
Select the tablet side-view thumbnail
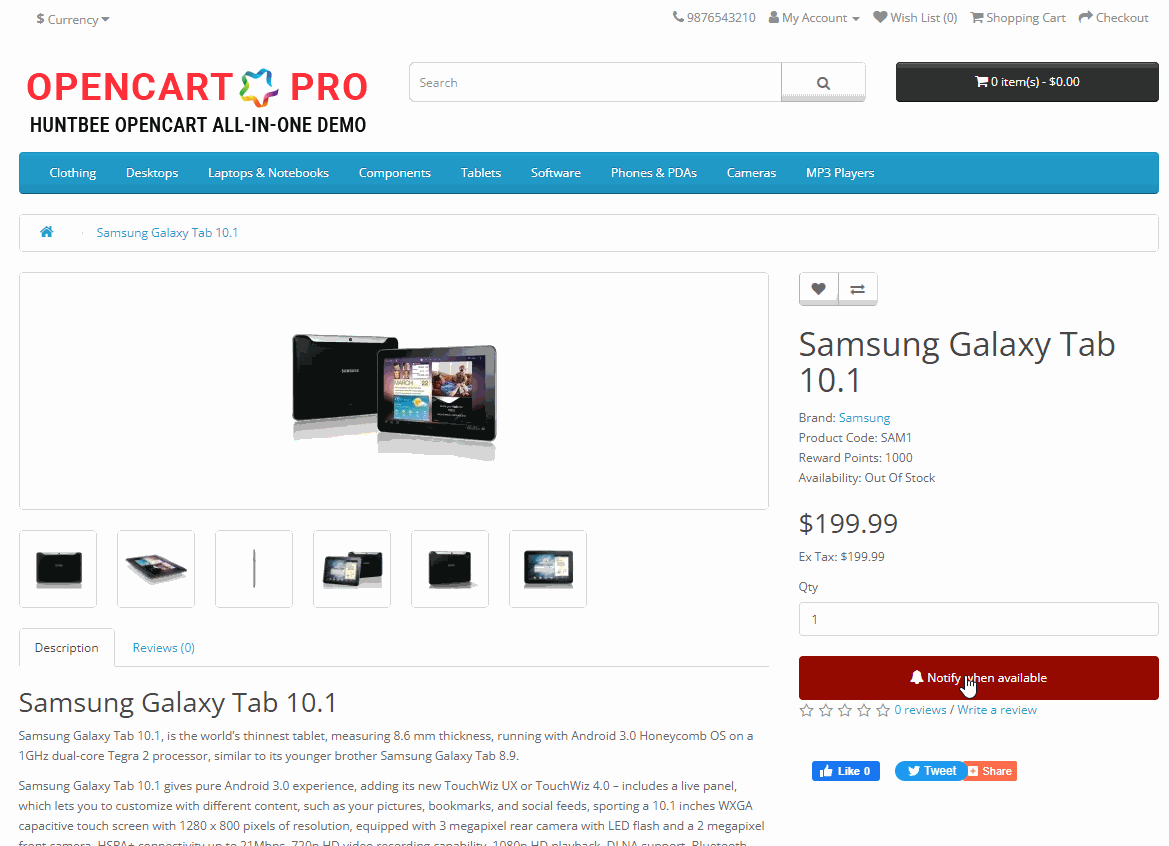[x=254, y=569]
